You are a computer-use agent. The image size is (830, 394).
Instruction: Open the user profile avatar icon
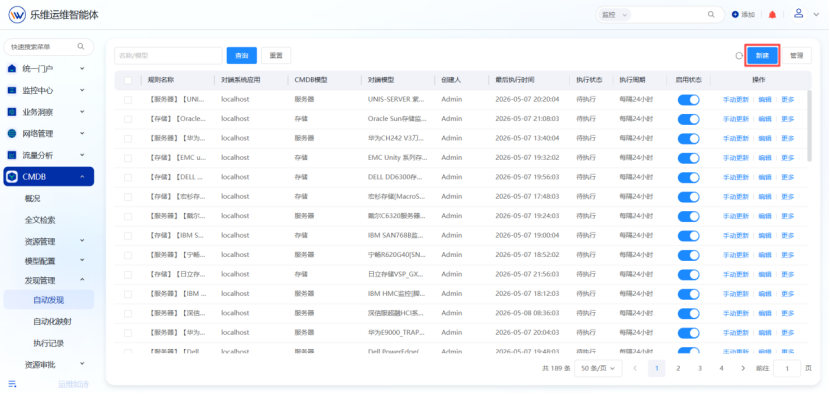point(799,14)
